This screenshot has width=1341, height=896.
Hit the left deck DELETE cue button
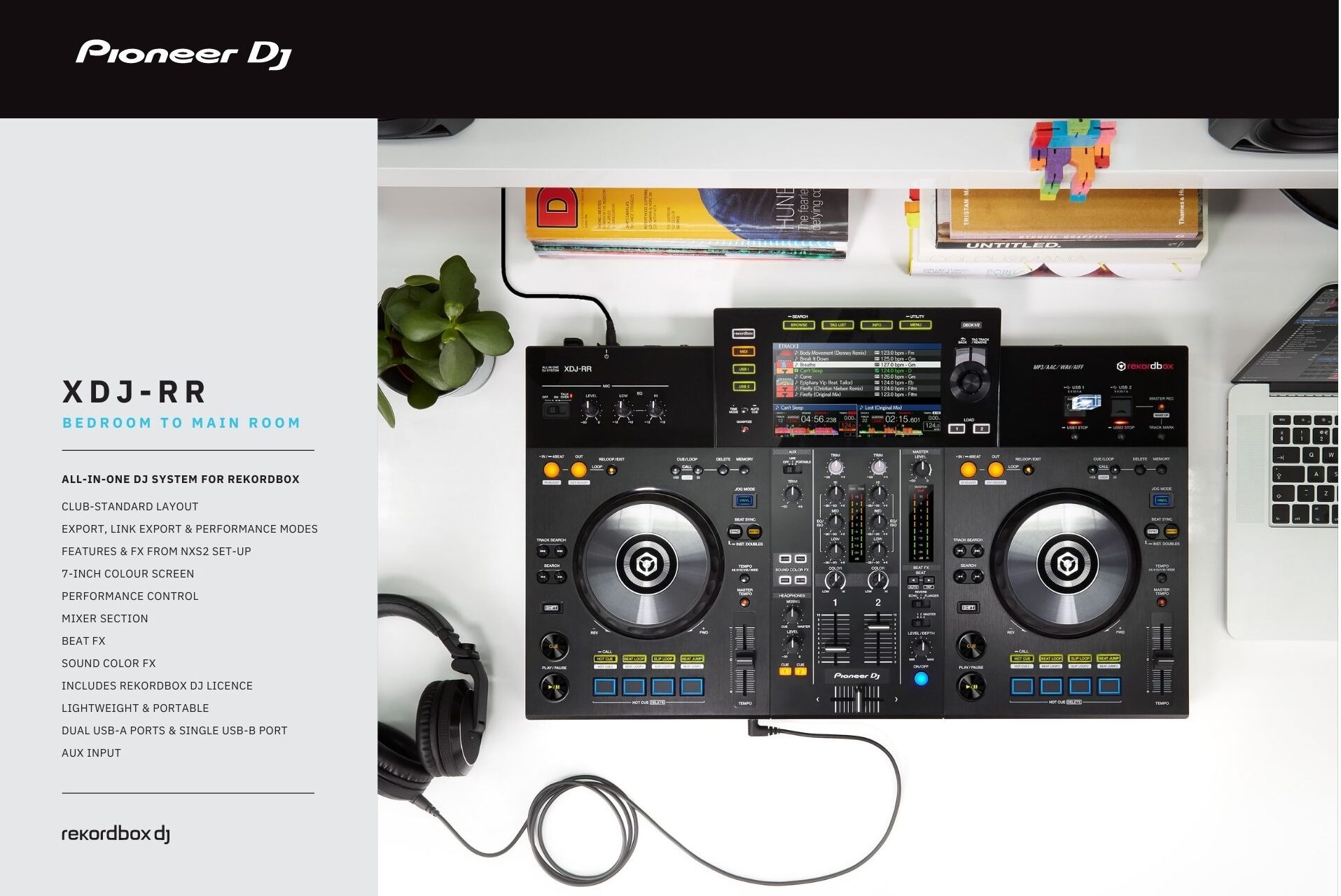(x=723, y=470)
